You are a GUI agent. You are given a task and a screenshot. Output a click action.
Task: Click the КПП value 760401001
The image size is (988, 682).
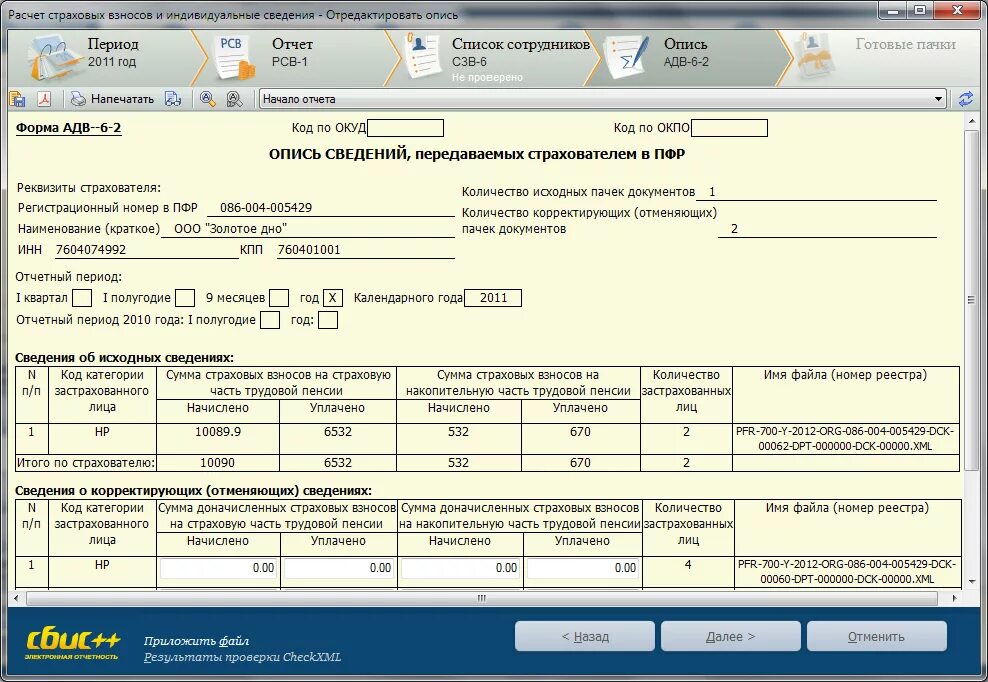[x=309, y=250]
